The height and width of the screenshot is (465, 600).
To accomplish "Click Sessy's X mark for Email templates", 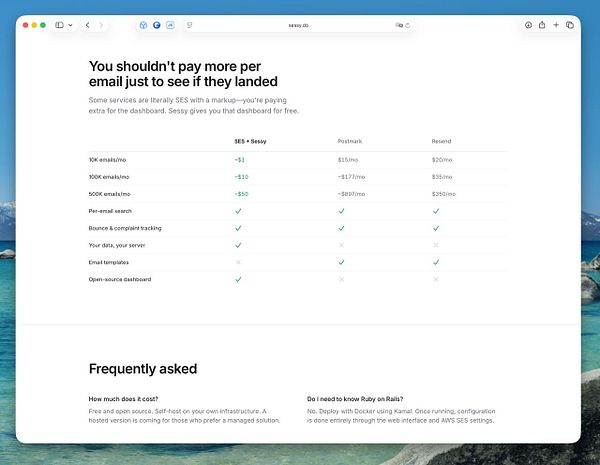I will pyautogui.click(x=238, y=262).
